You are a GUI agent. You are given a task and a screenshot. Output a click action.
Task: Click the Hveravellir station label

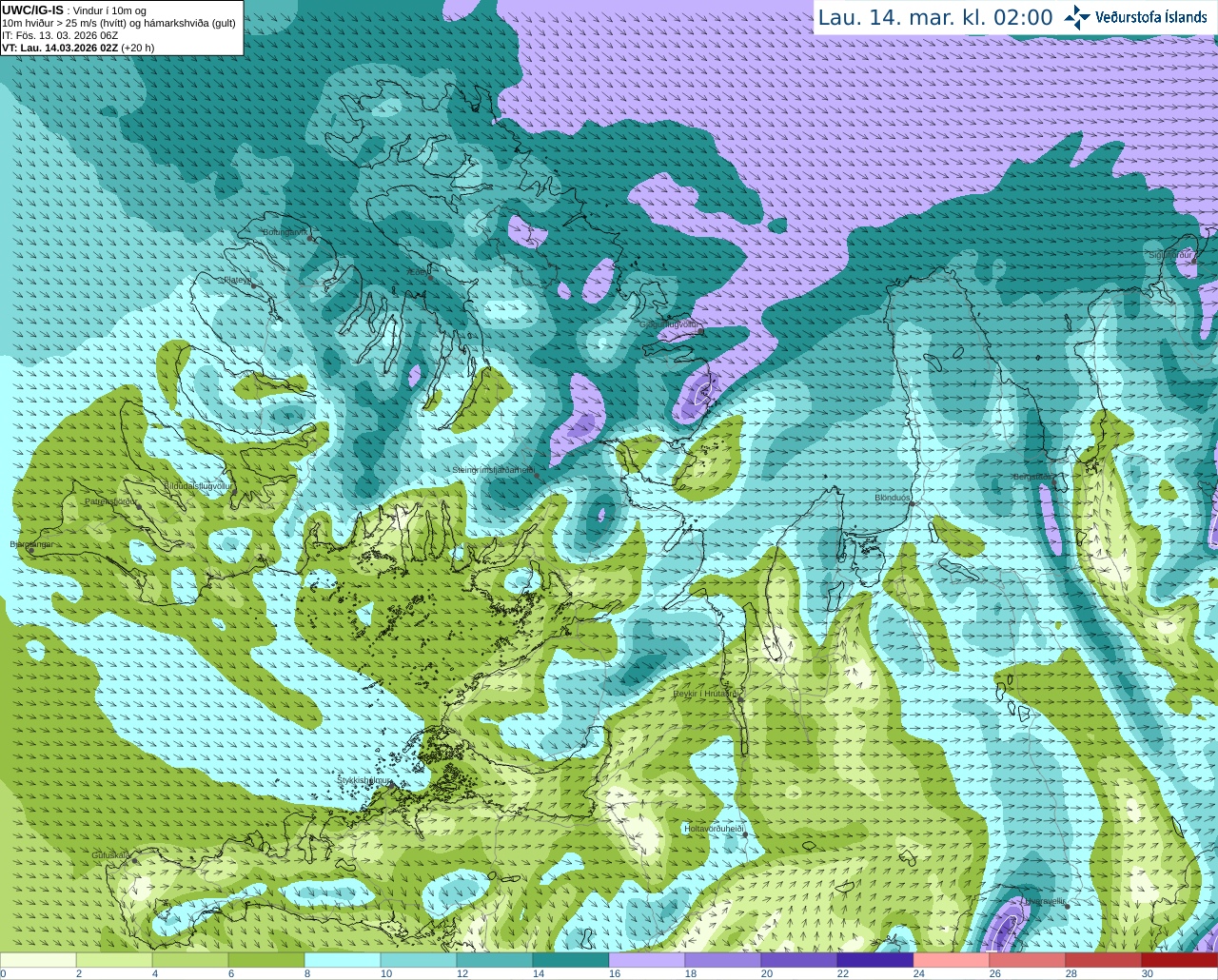pos(1045,901)
